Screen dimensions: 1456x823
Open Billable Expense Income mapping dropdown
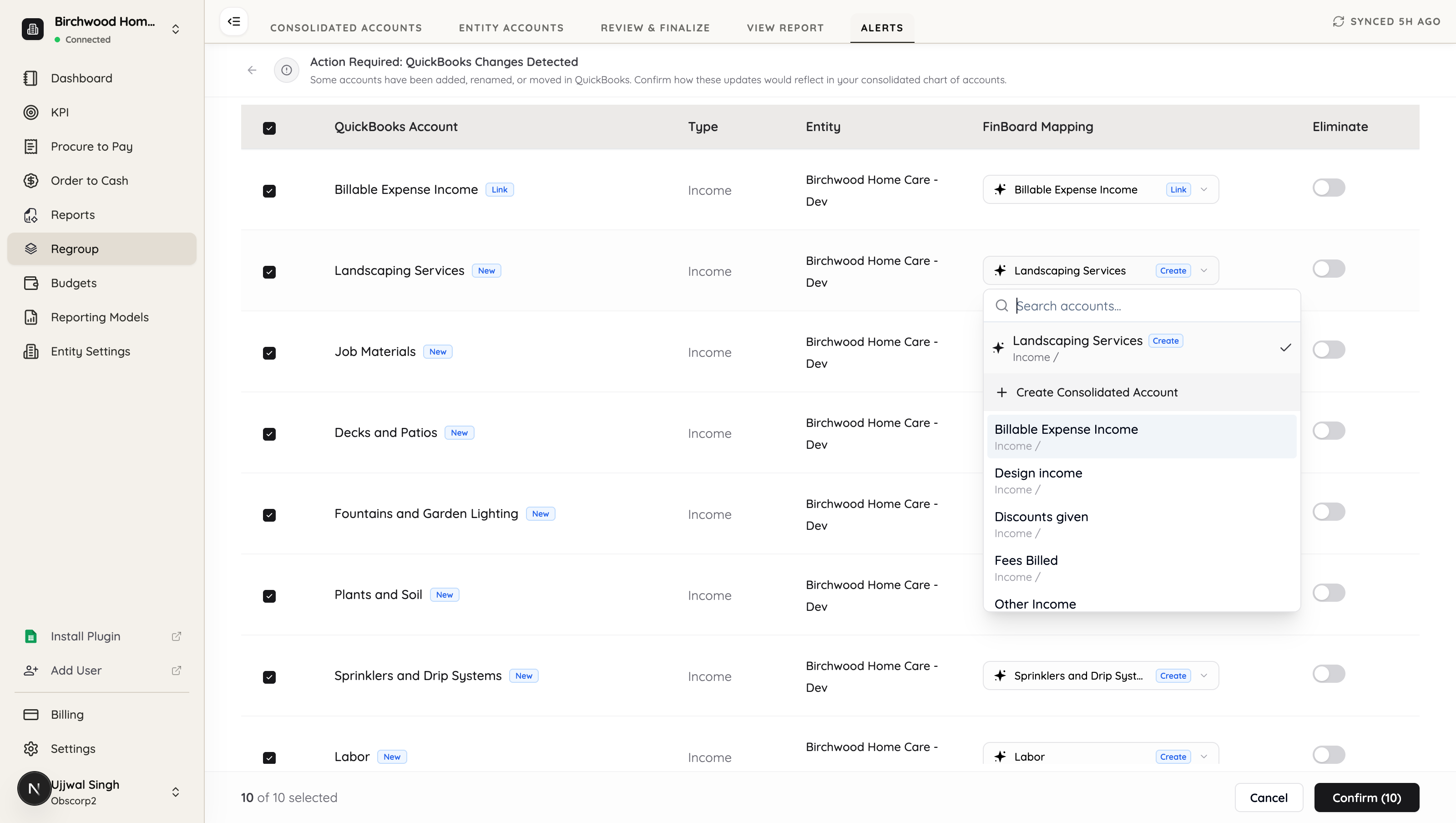pos(1101,189)
